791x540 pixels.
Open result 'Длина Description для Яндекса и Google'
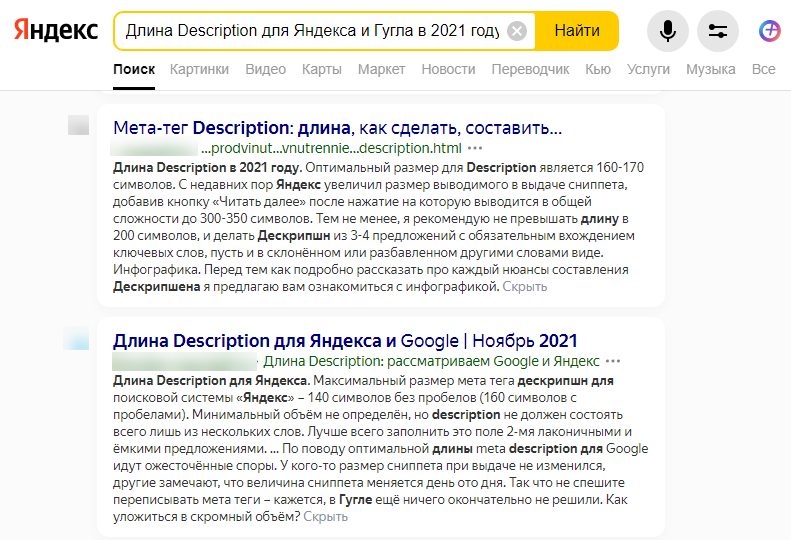[x=345, y=341]
